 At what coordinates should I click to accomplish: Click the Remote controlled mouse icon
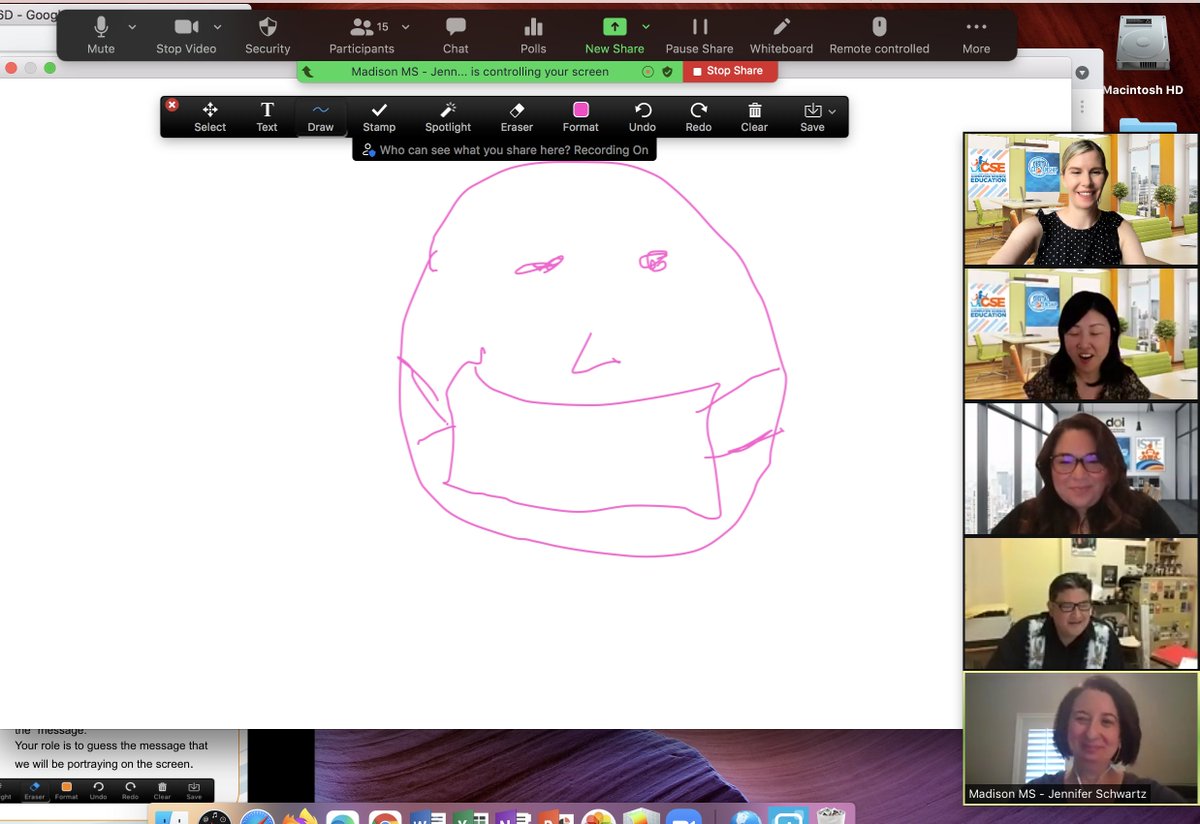[x=879, y=35]
